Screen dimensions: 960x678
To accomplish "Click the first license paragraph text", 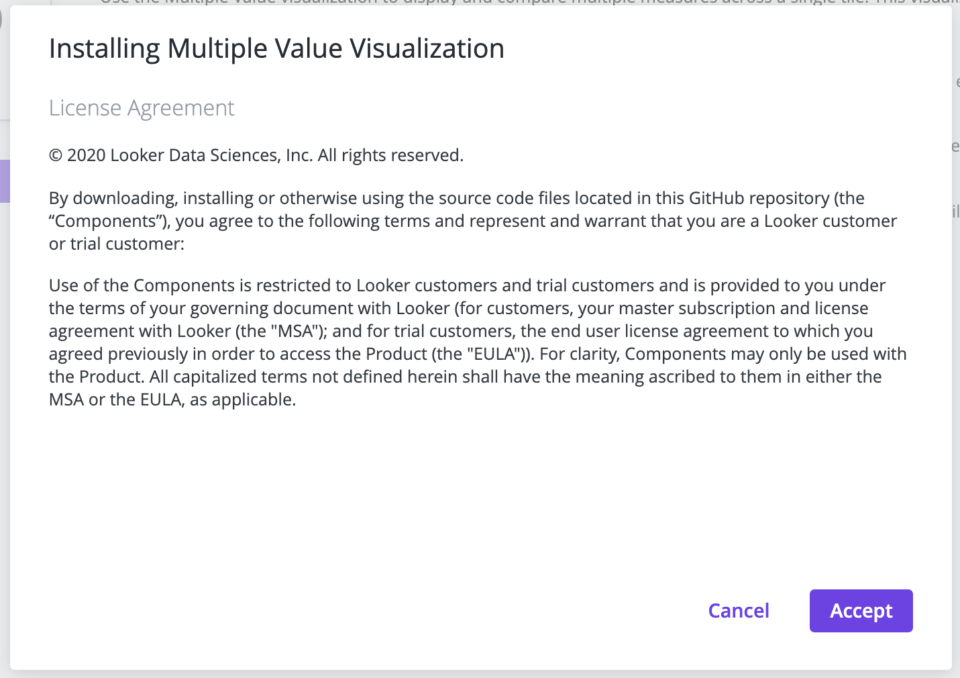I will [470, 220].
